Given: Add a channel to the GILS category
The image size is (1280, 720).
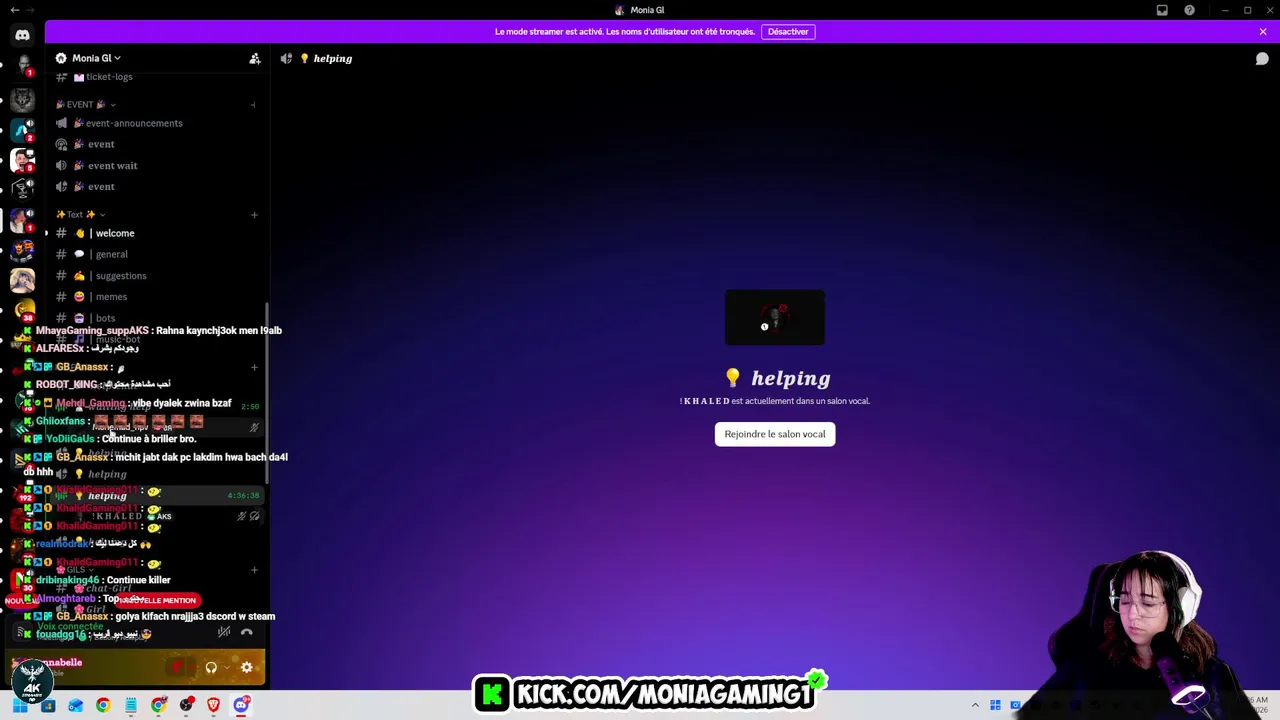Looking at the screenshot, I should click(x=254, y=570).
